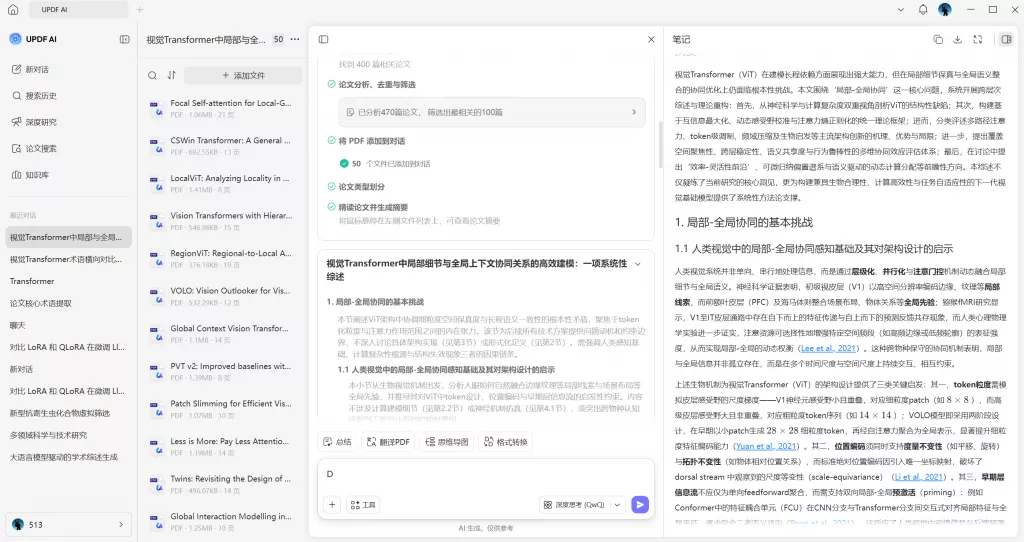
Task: Copy the notes content
Action: coord(937,40)
